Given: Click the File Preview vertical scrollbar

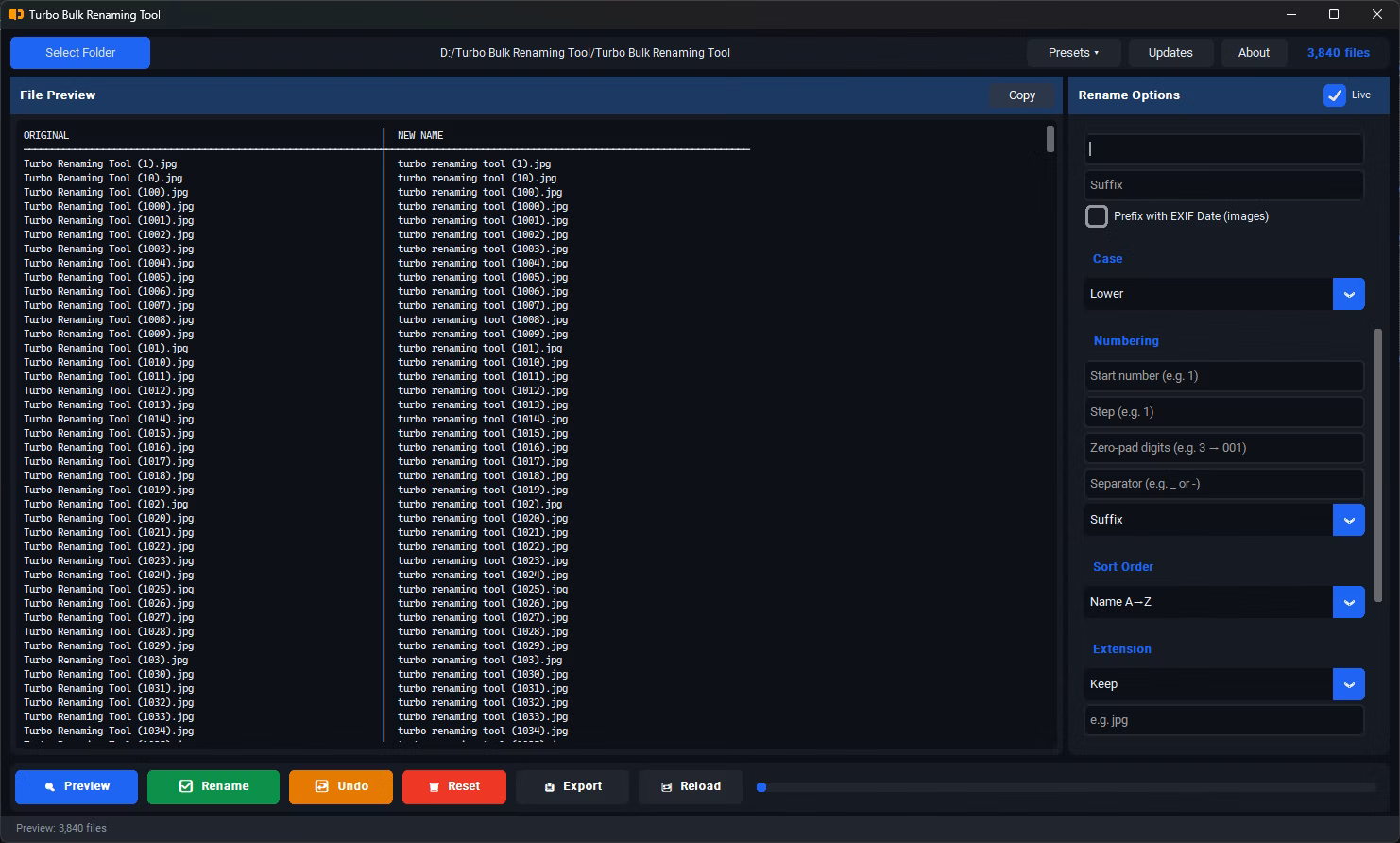Looking at the screenshot, I should click(x=1050, y=139).
